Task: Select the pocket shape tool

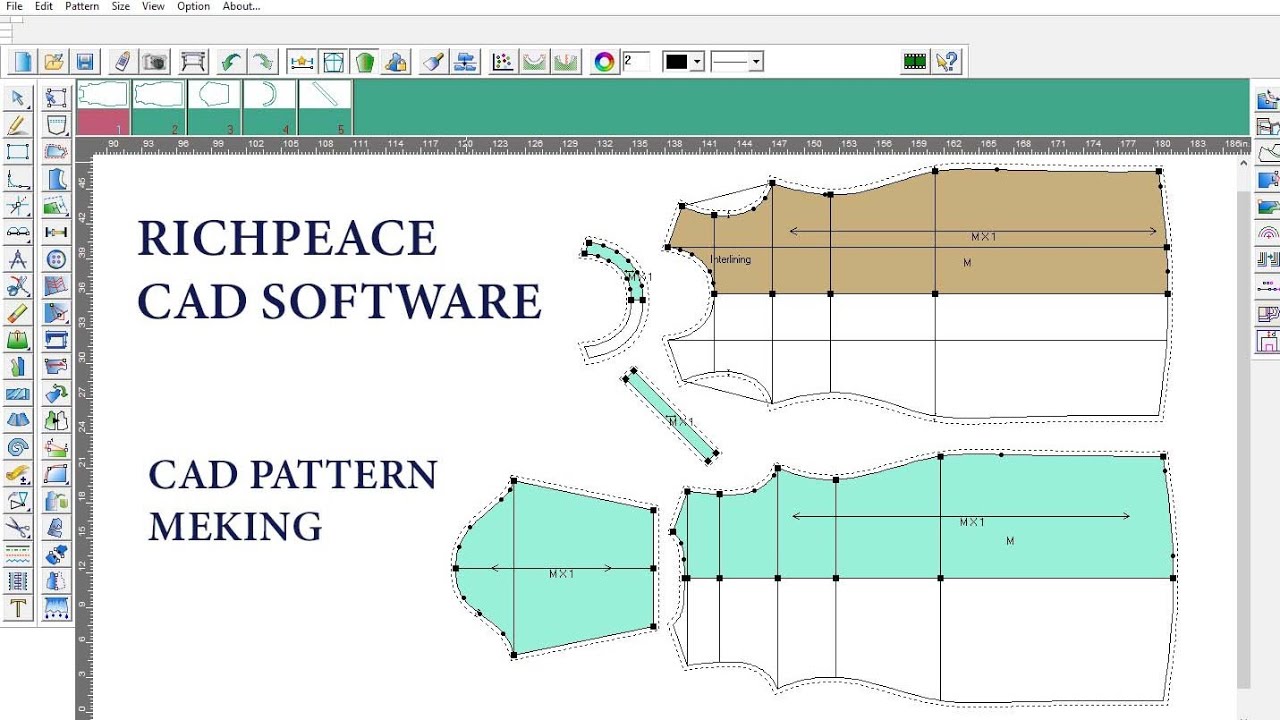Action: [56, 125]
